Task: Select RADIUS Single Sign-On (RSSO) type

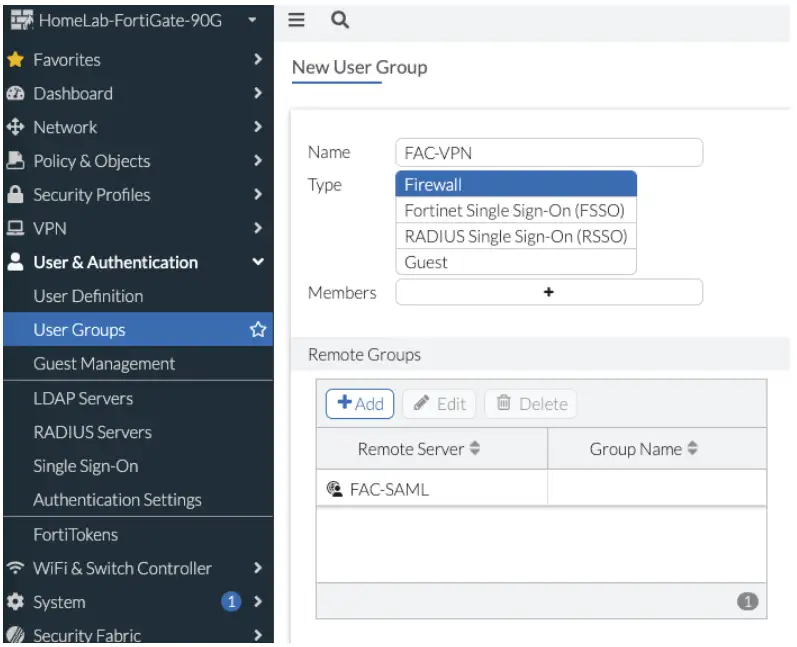Action: click(515, 237)
